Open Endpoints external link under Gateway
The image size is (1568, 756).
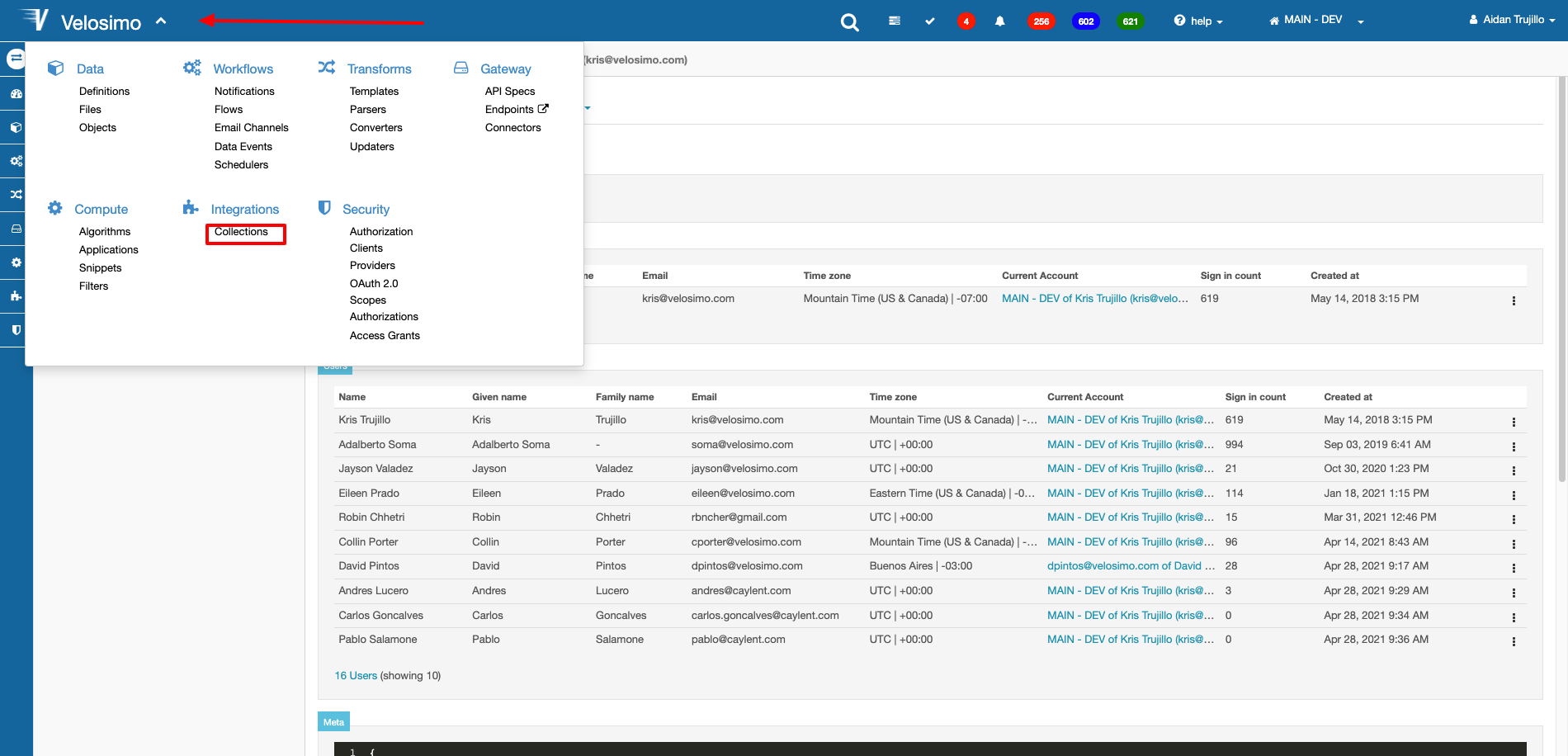click(517, 110)
